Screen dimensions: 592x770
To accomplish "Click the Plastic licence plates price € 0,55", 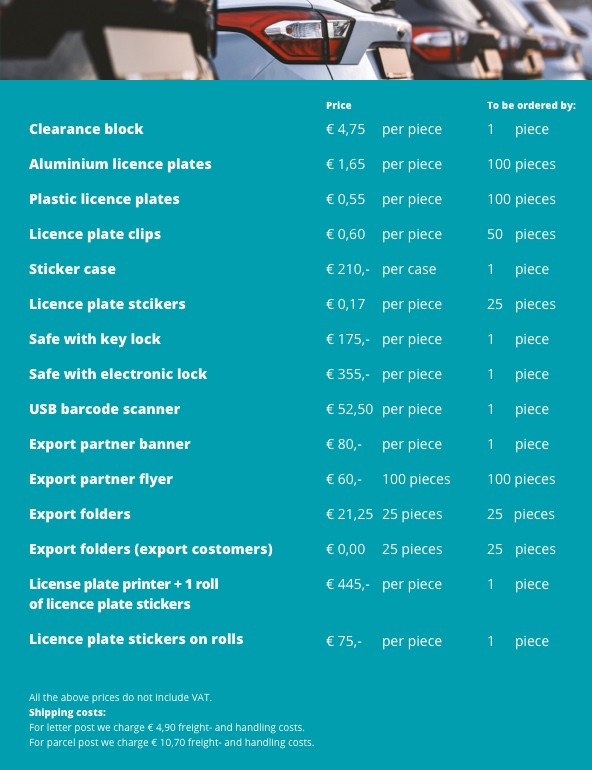I will point(346,199).
